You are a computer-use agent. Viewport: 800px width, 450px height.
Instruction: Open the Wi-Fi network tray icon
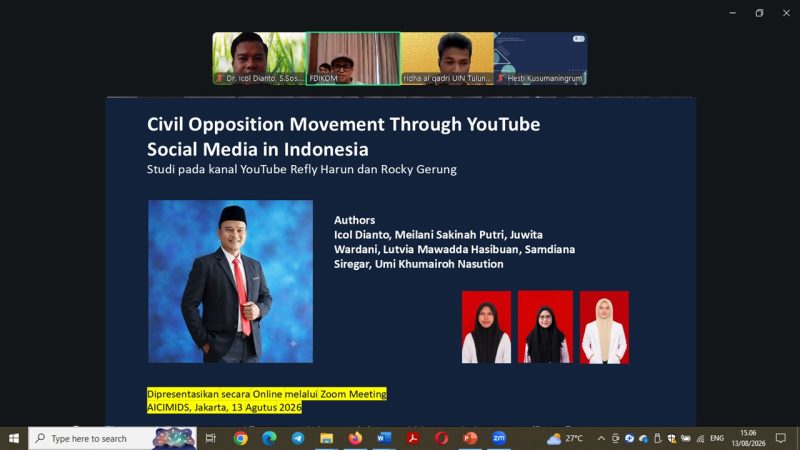(x=701, y=439)
